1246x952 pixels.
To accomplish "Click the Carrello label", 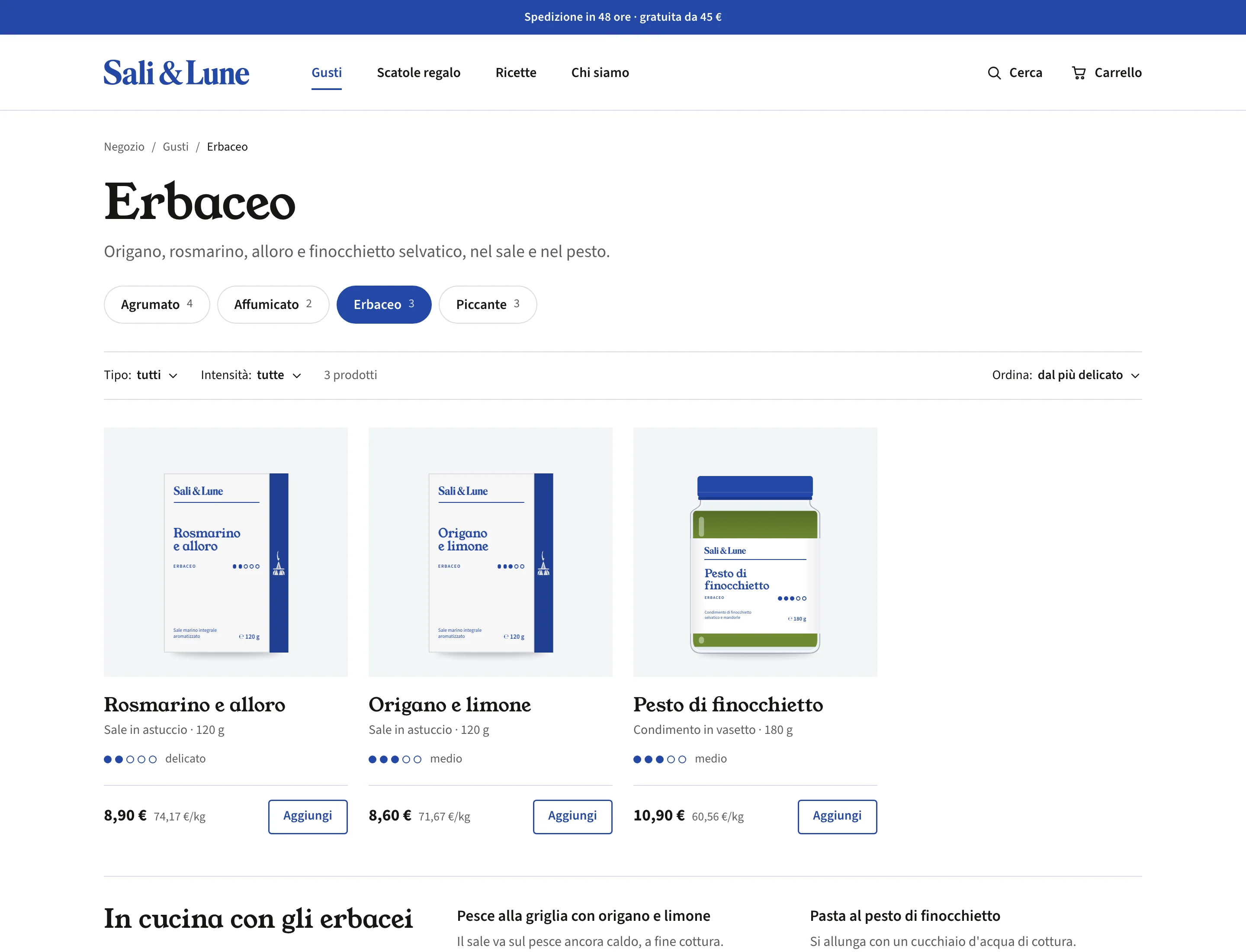I will pyautogui.click(x=1118, y=73).
